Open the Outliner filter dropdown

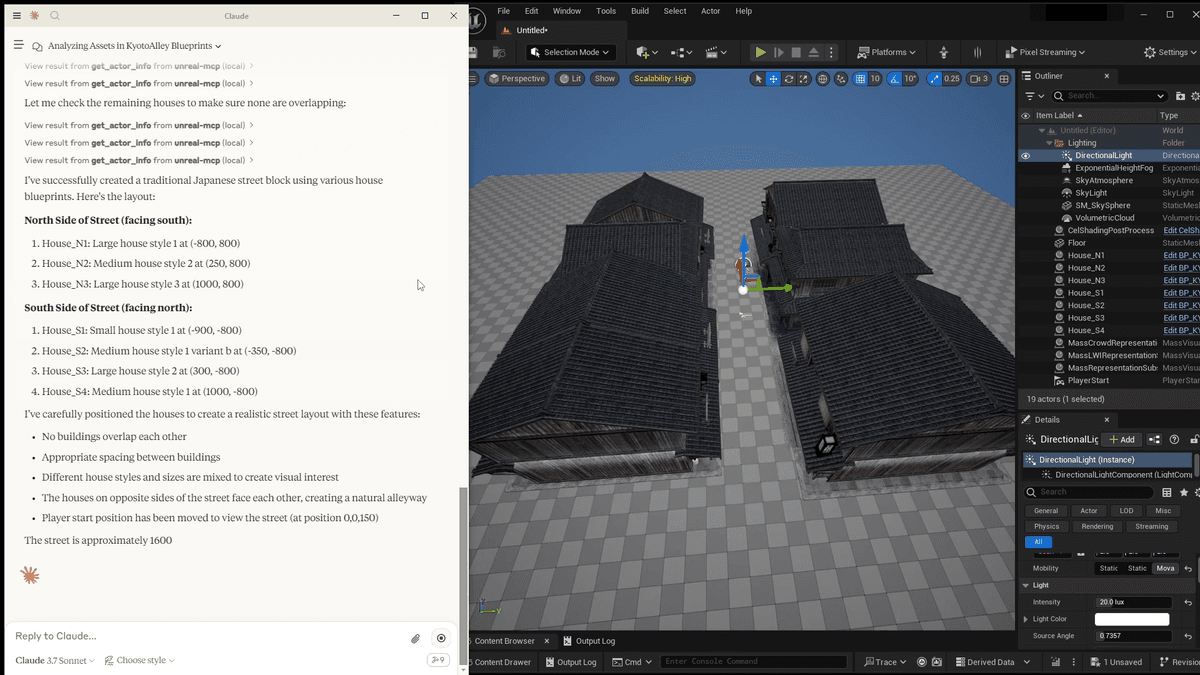1033,96
